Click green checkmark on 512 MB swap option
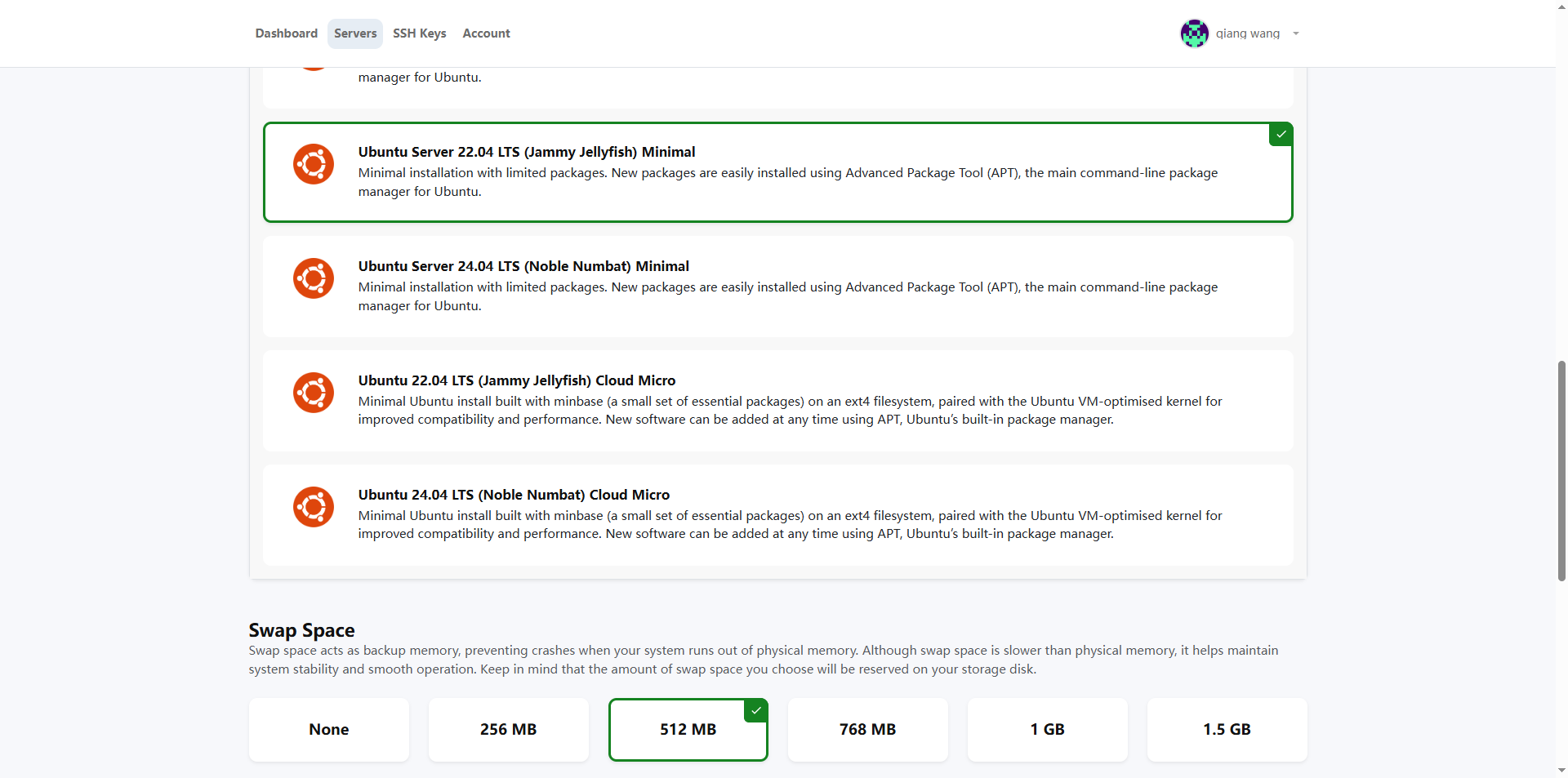 coord(756,711)
